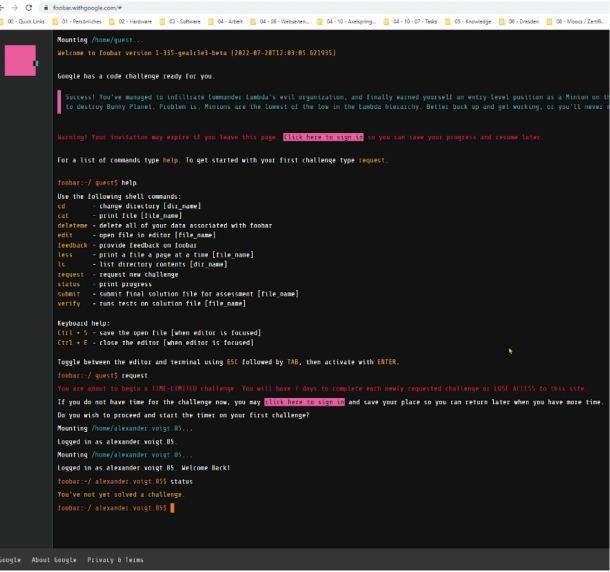Open the '04 - 06 - Webseiten' bookmark folder
The width and height of the screenshot is (610, 572).
tap(280, 22)
